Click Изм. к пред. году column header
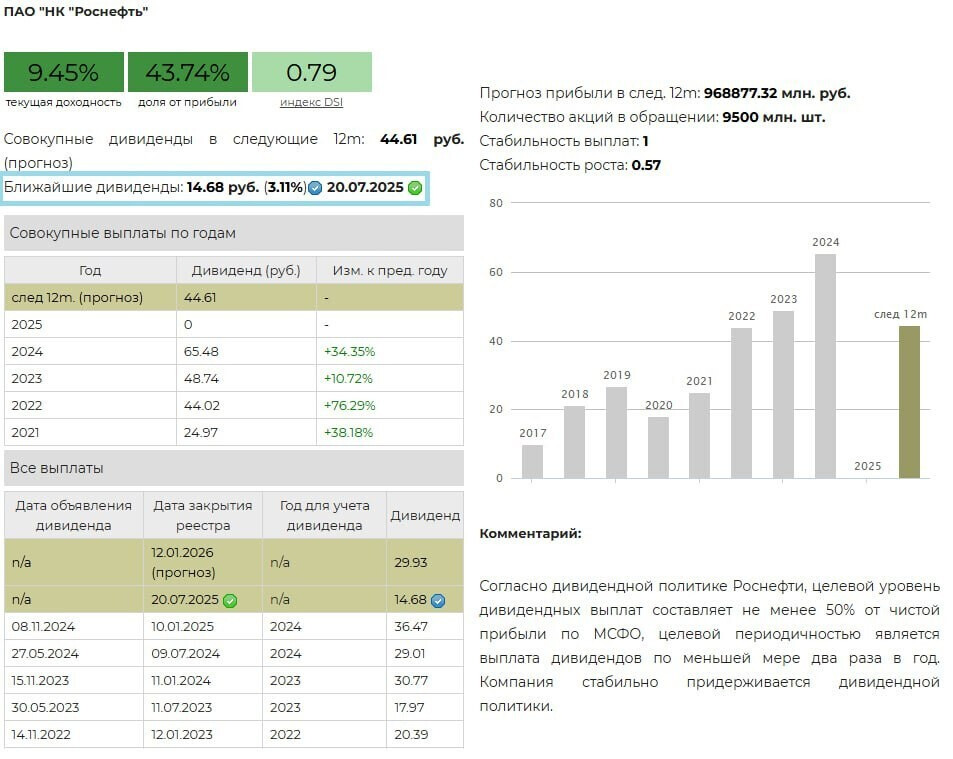Image resolution: width=953 pixels, height=759 pixels. (x=389, y=270)
